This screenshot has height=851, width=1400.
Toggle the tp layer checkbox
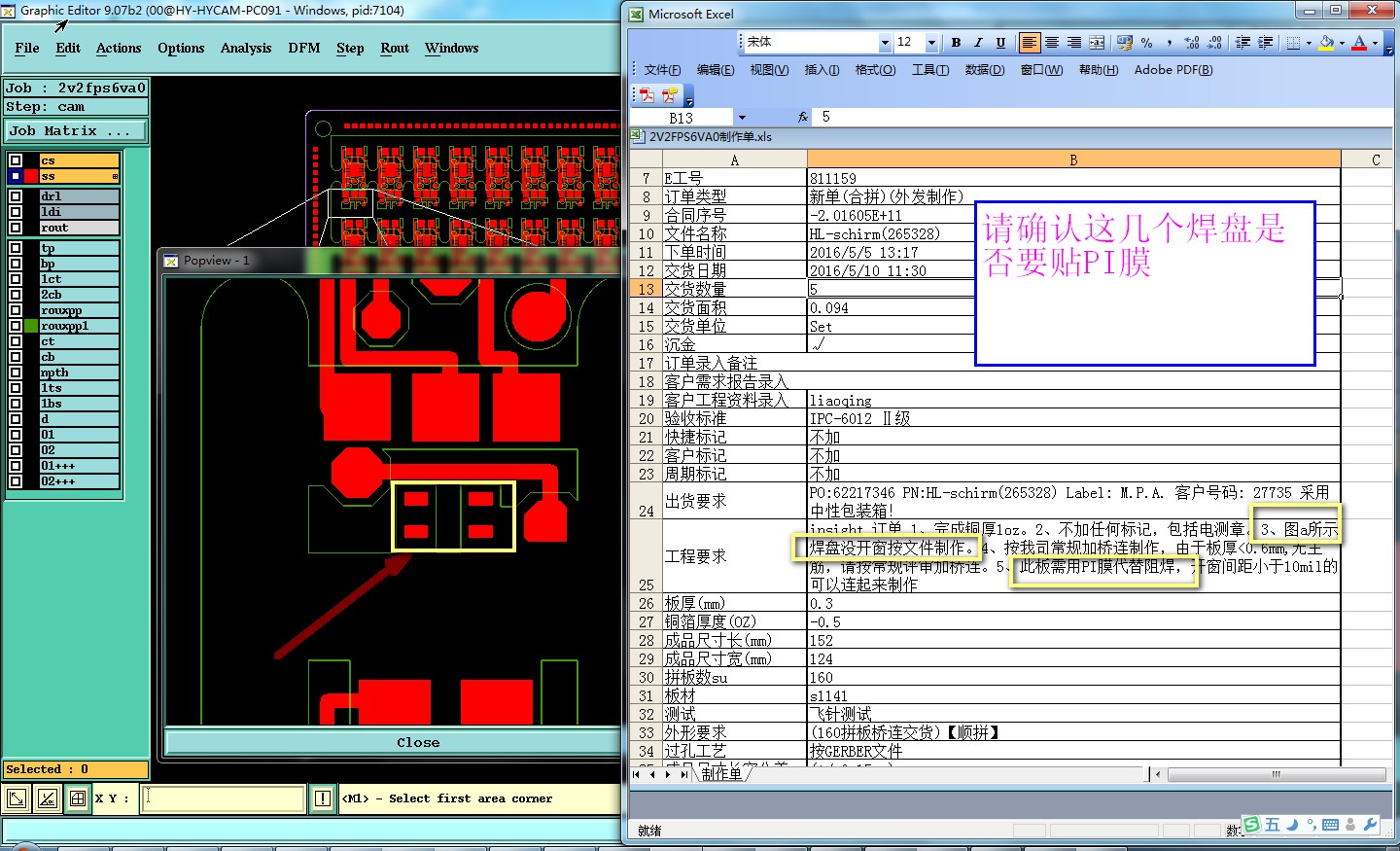pyautogui.click(x=16, y=248)
